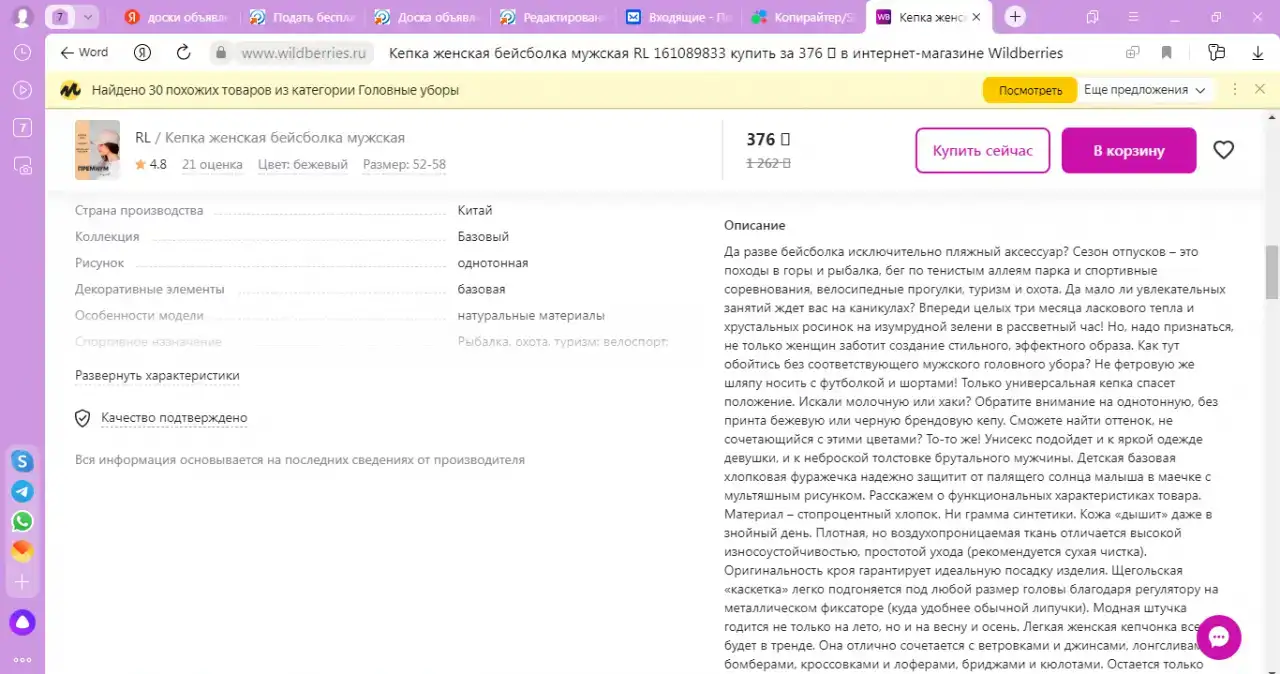Click the page vertical scrollbar thumb
1280x674 pixels.
pyautogui.click(x=1272, y=272)
